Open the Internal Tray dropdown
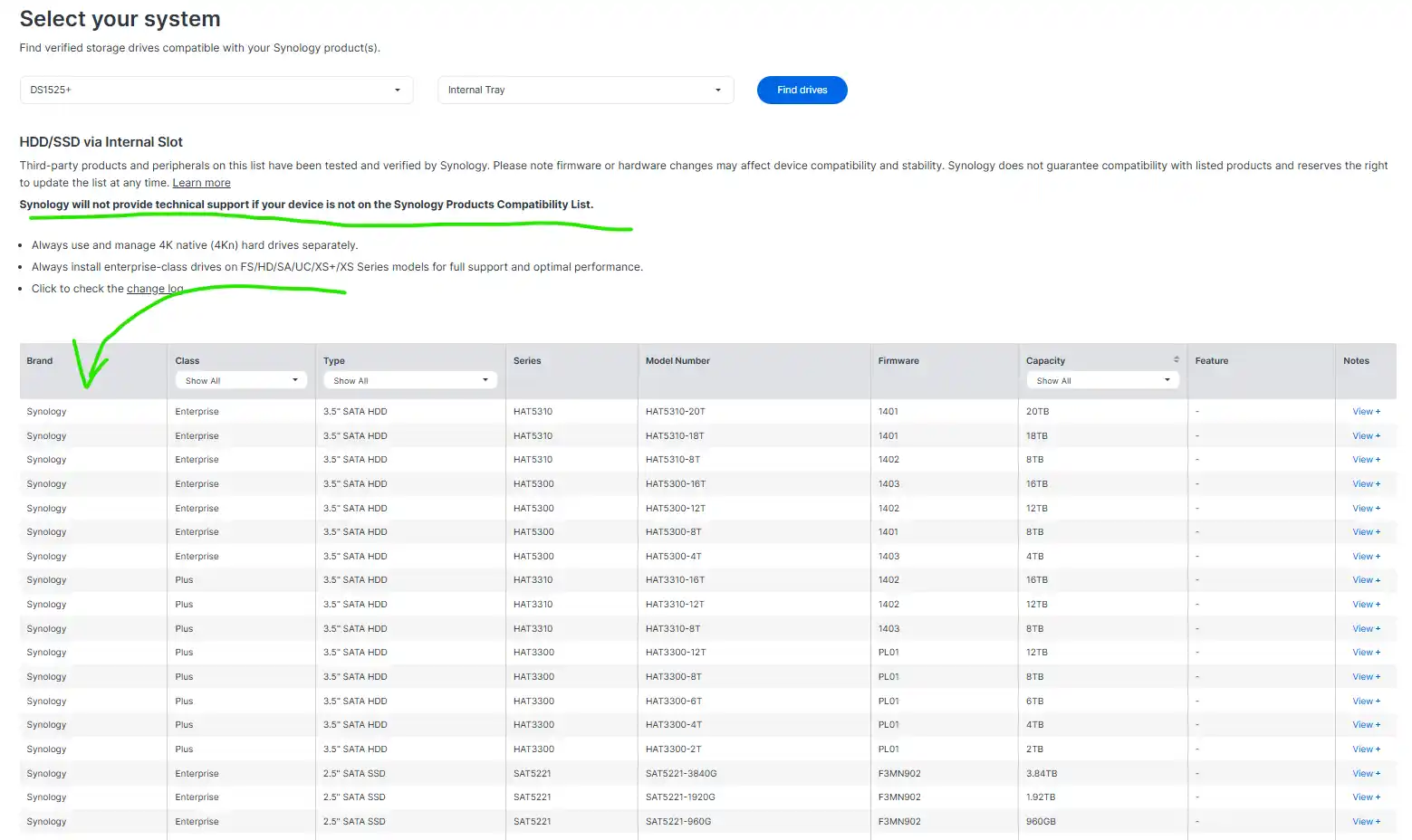 coord(585,90)
